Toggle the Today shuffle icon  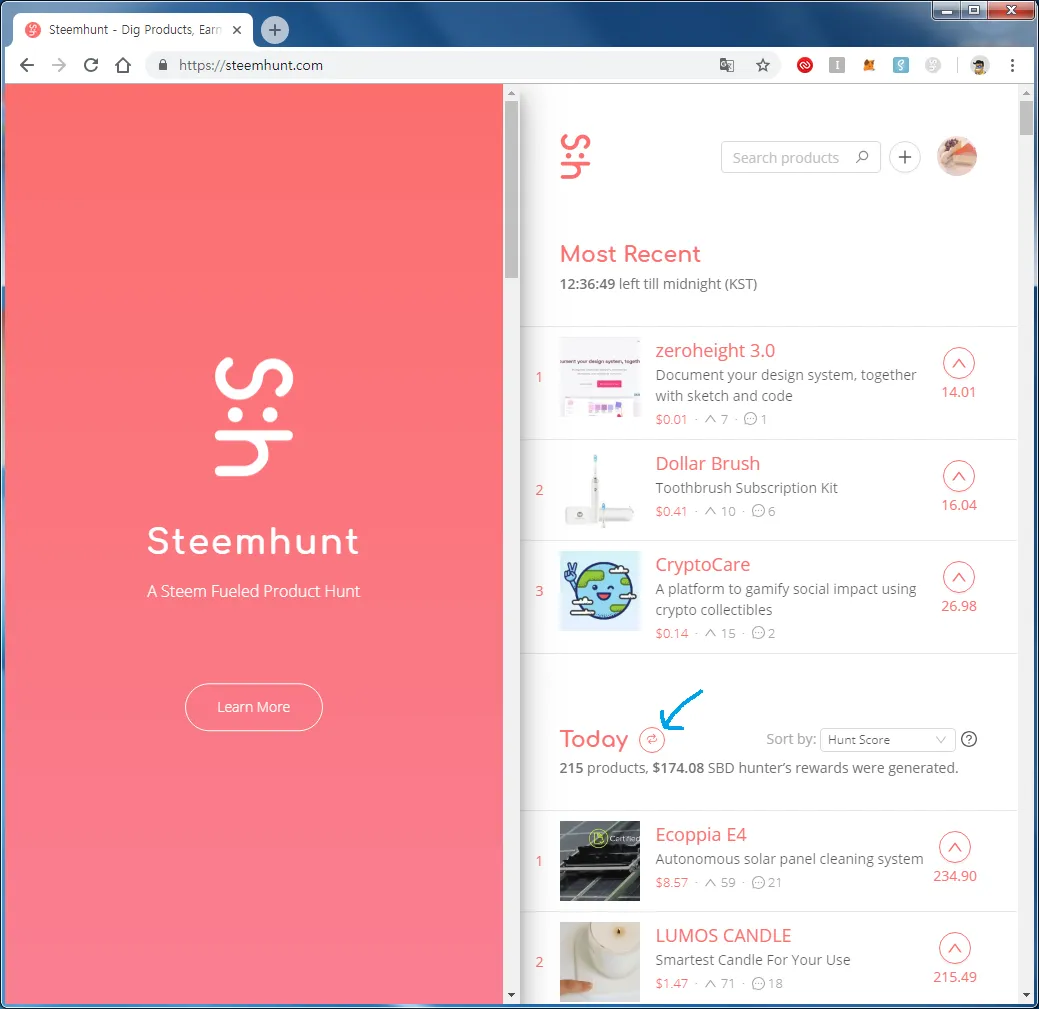pyautogui.click(x=651, y=739)
